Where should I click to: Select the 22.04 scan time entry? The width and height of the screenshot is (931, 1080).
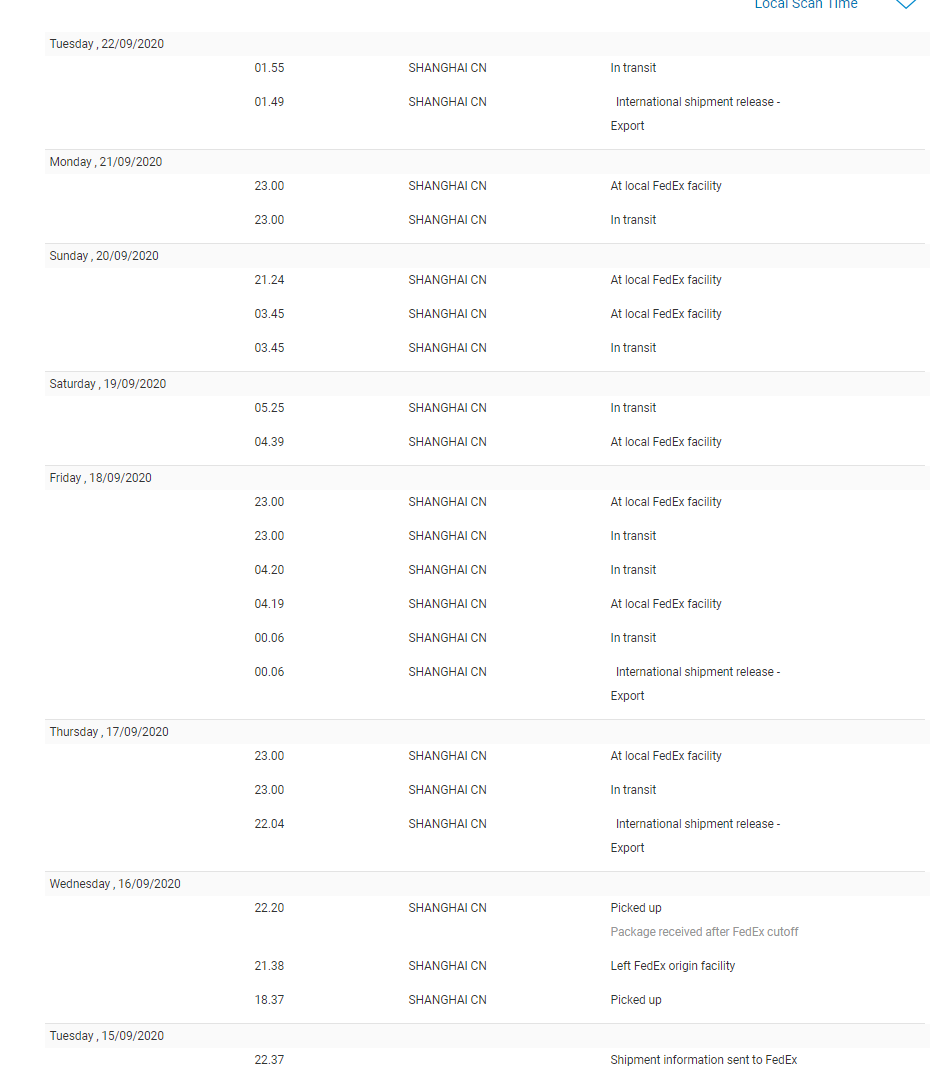pyautogui.click(x=269, y=824)
